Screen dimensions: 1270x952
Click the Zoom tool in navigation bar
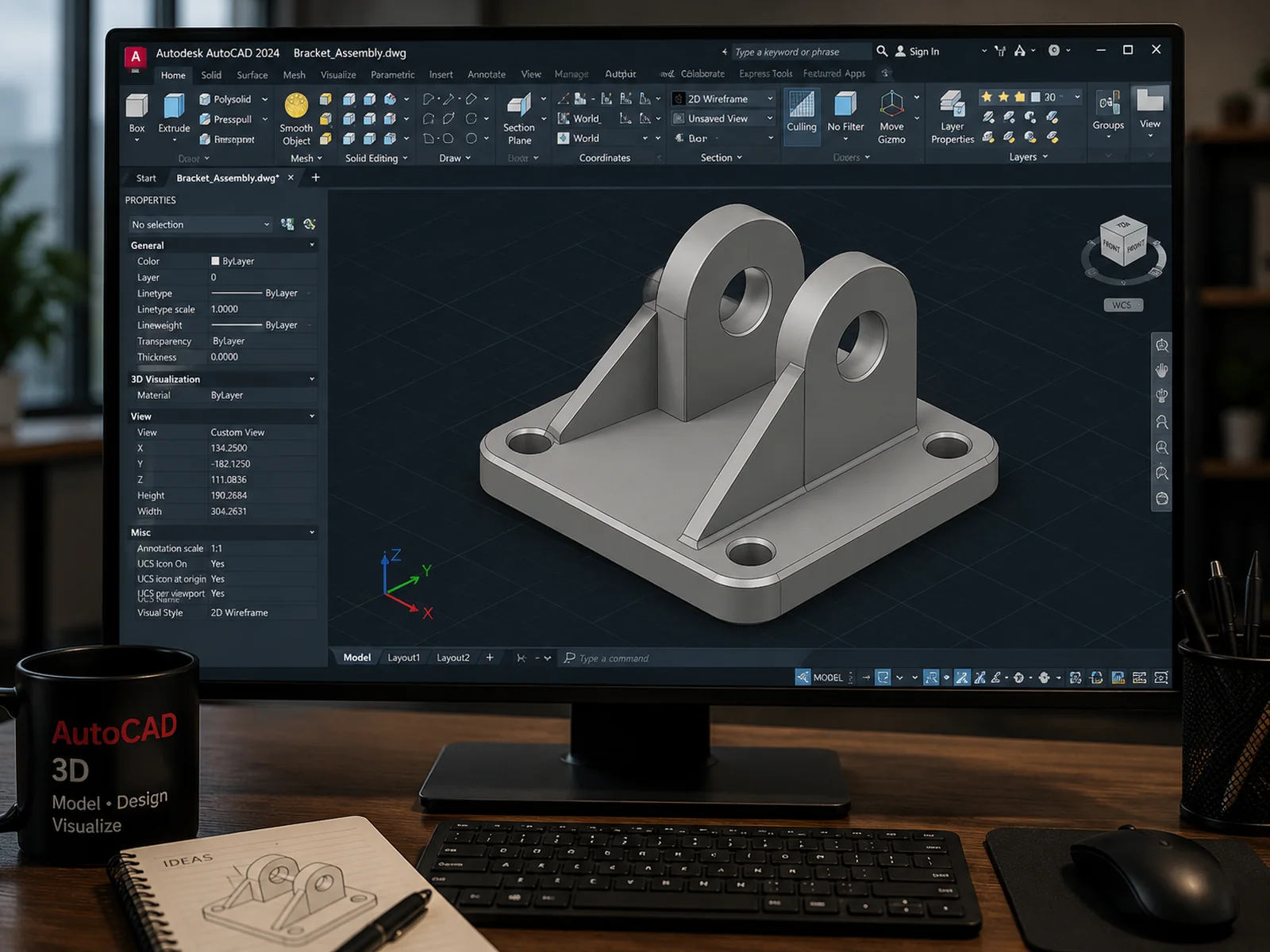pos(1162,447)
